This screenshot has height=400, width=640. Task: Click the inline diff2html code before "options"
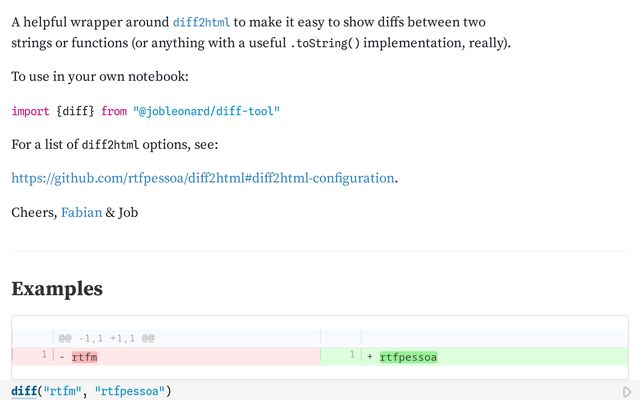(x=110, y=145)
